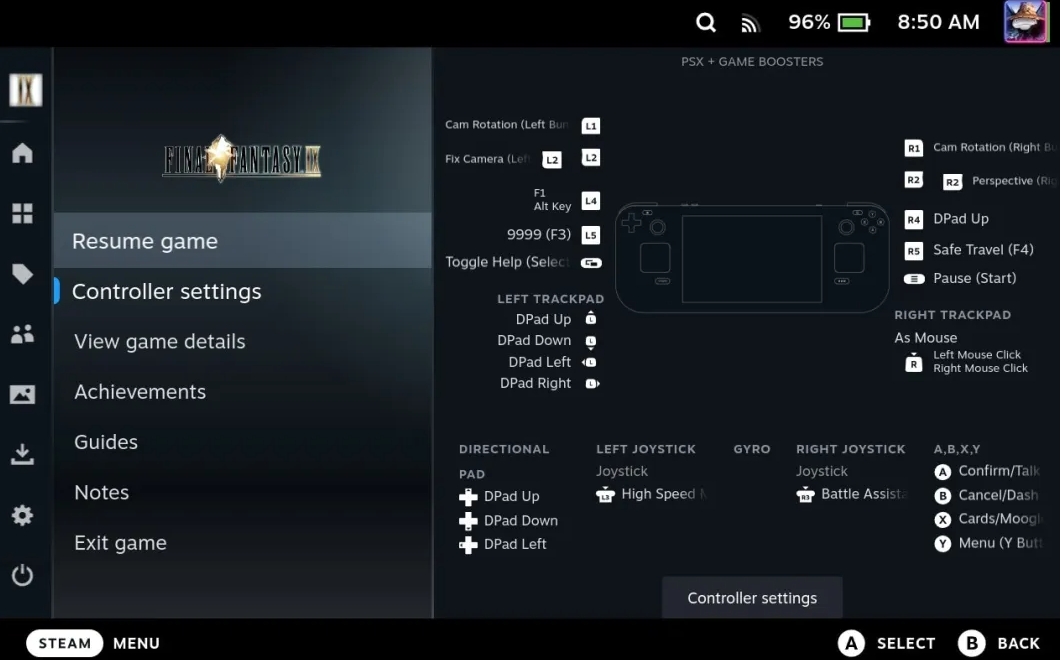Open the user profile avatar

[1026, 22]
